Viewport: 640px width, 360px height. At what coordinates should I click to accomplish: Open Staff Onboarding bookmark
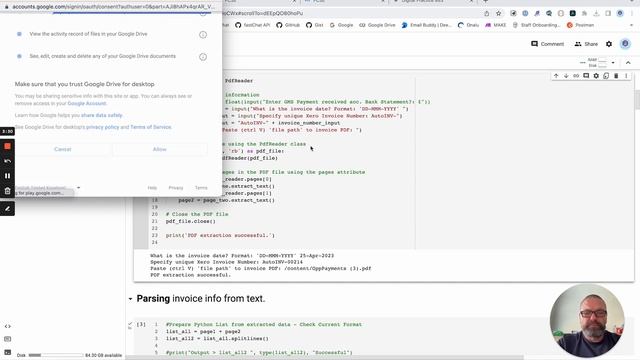pyautogui.click(x=536, y=25)
